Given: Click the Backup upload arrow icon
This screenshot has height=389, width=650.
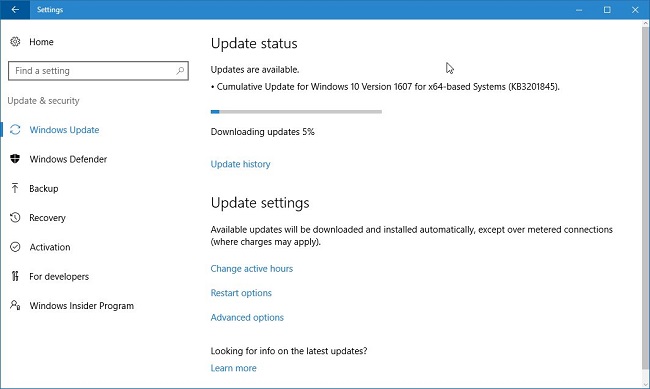Looking at the screenshot, I should (15, 188).
